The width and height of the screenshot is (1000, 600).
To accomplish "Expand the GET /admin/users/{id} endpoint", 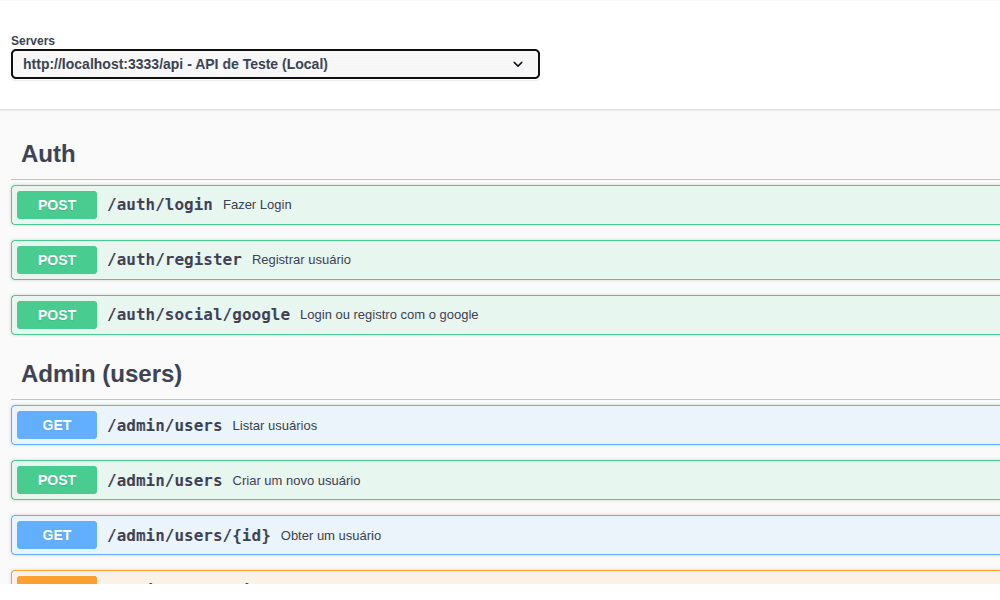I will [x=506, y=535].
